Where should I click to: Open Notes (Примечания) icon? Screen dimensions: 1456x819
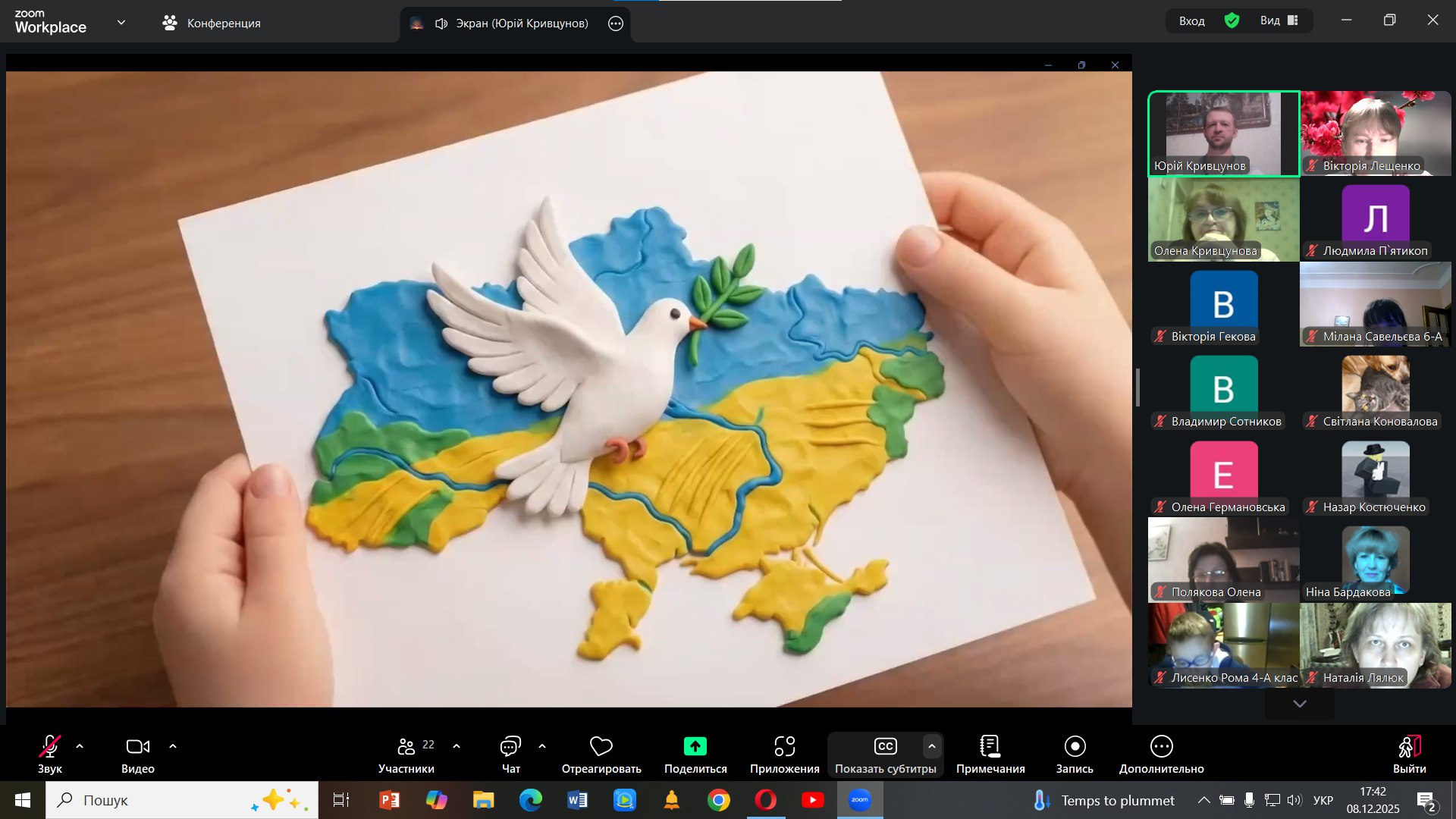(990, 747)
